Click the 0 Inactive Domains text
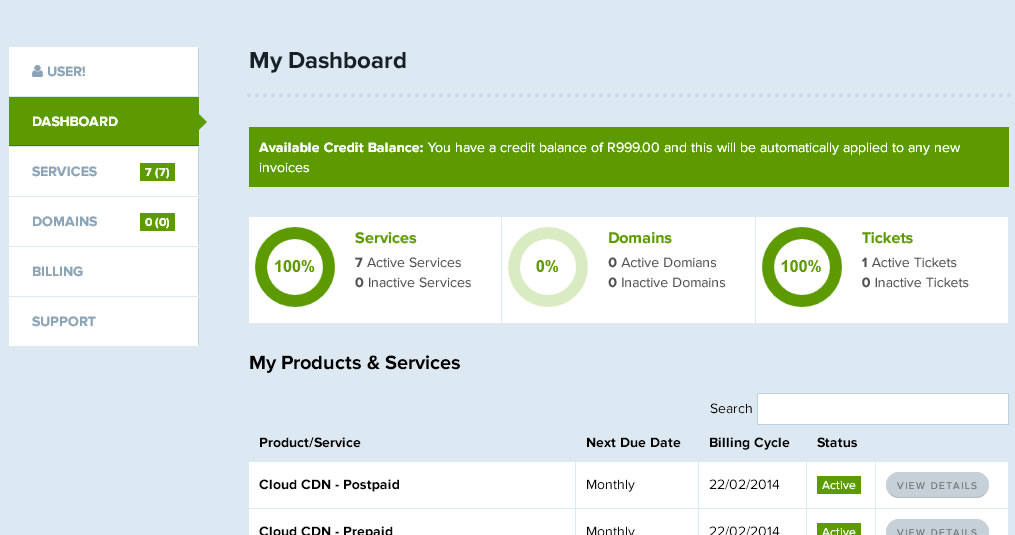The width and height of the screenshot is (1015, 535). (x=667, y=282)
